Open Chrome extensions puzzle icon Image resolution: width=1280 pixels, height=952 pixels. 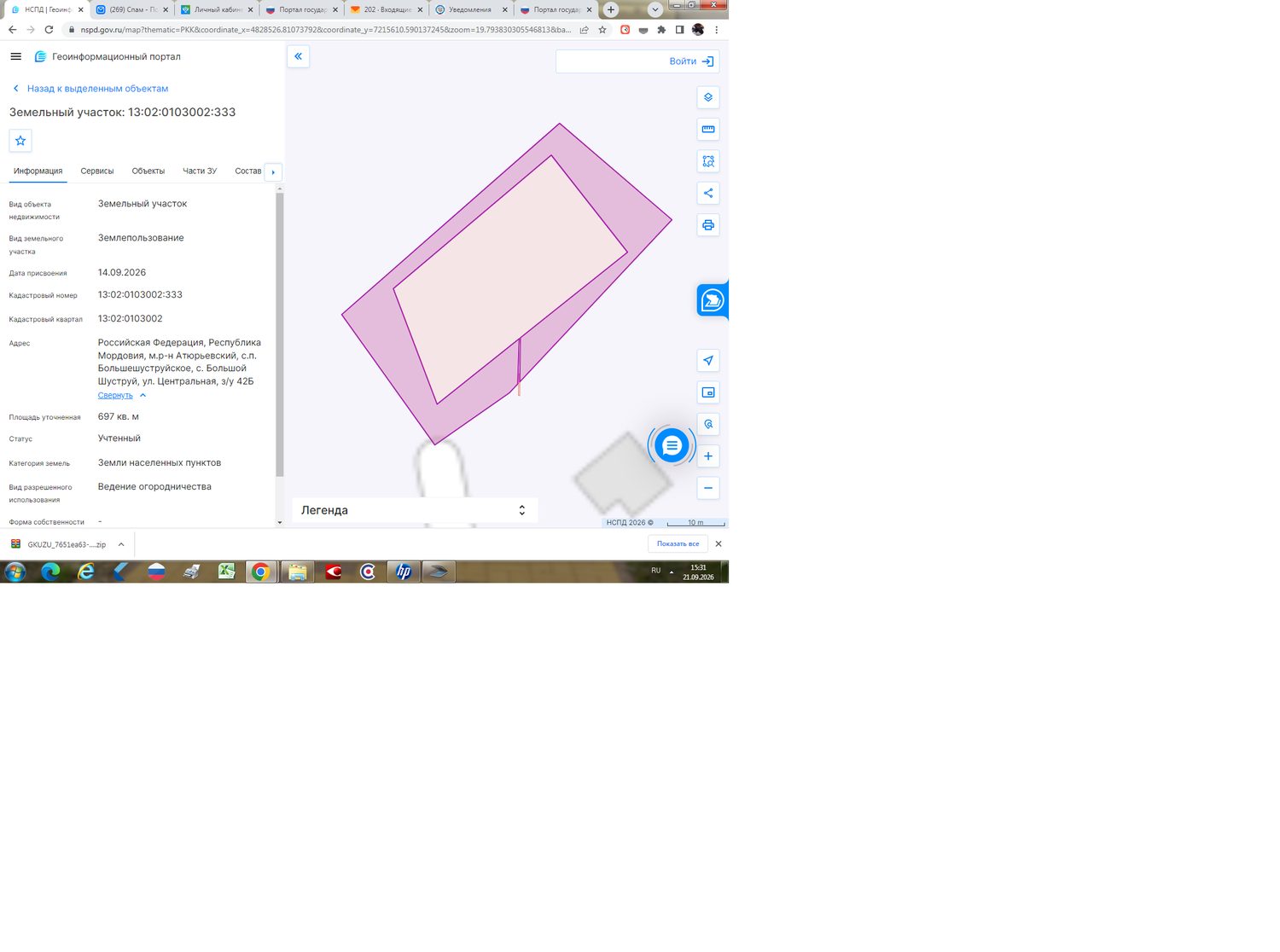pyautogui.click(x=661, y=30)
